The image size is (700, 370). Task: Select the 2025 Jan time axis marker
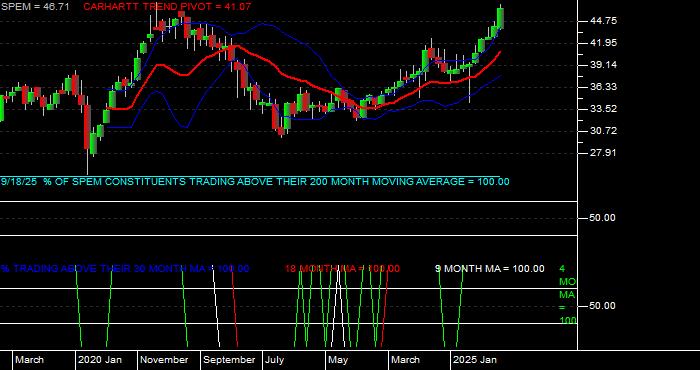pyautogui.click(x=475, y=360)
